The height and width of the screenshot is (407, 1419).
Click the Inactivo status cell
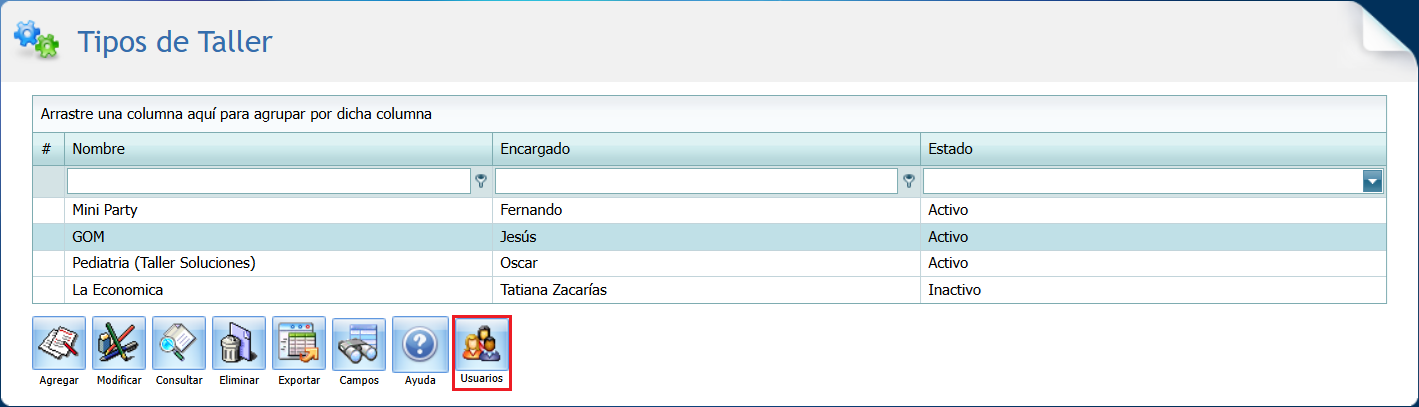[x=1153, y=289]
